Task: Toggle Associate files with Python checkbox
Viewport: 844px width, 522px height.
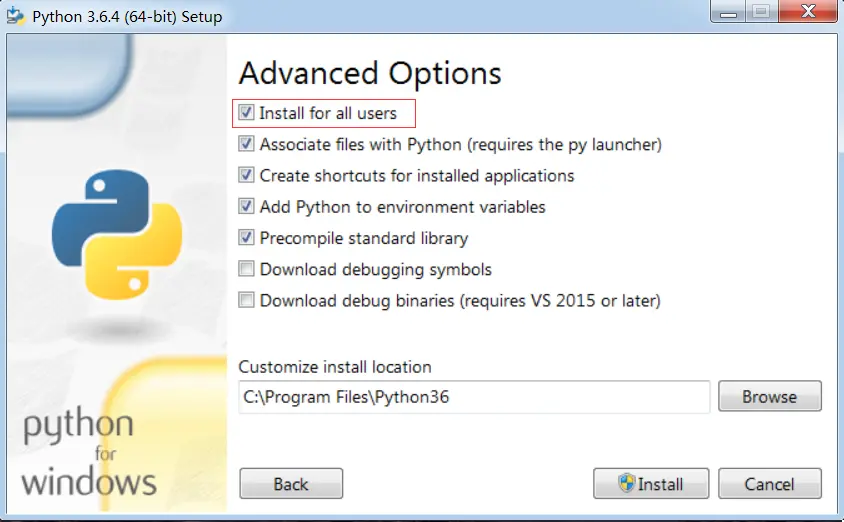Action: [x=246, y=144]
